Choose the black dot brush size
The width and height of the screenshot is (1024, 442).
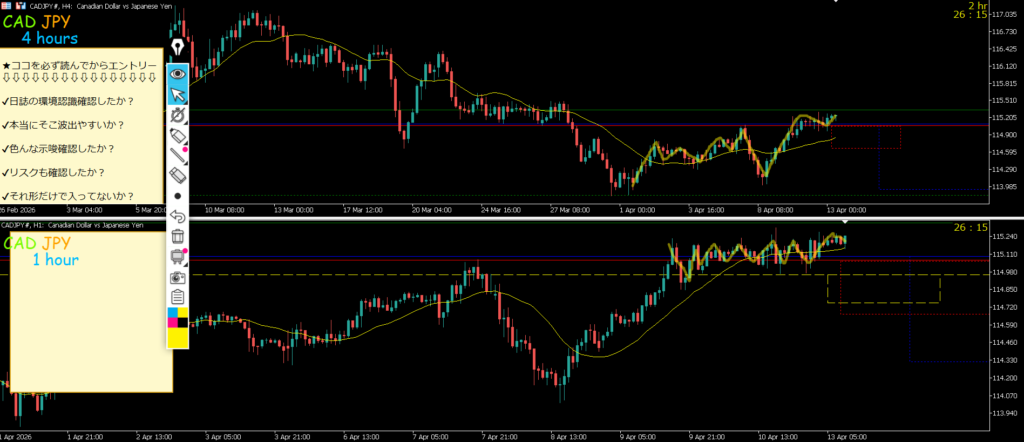[x=178, y=196]
